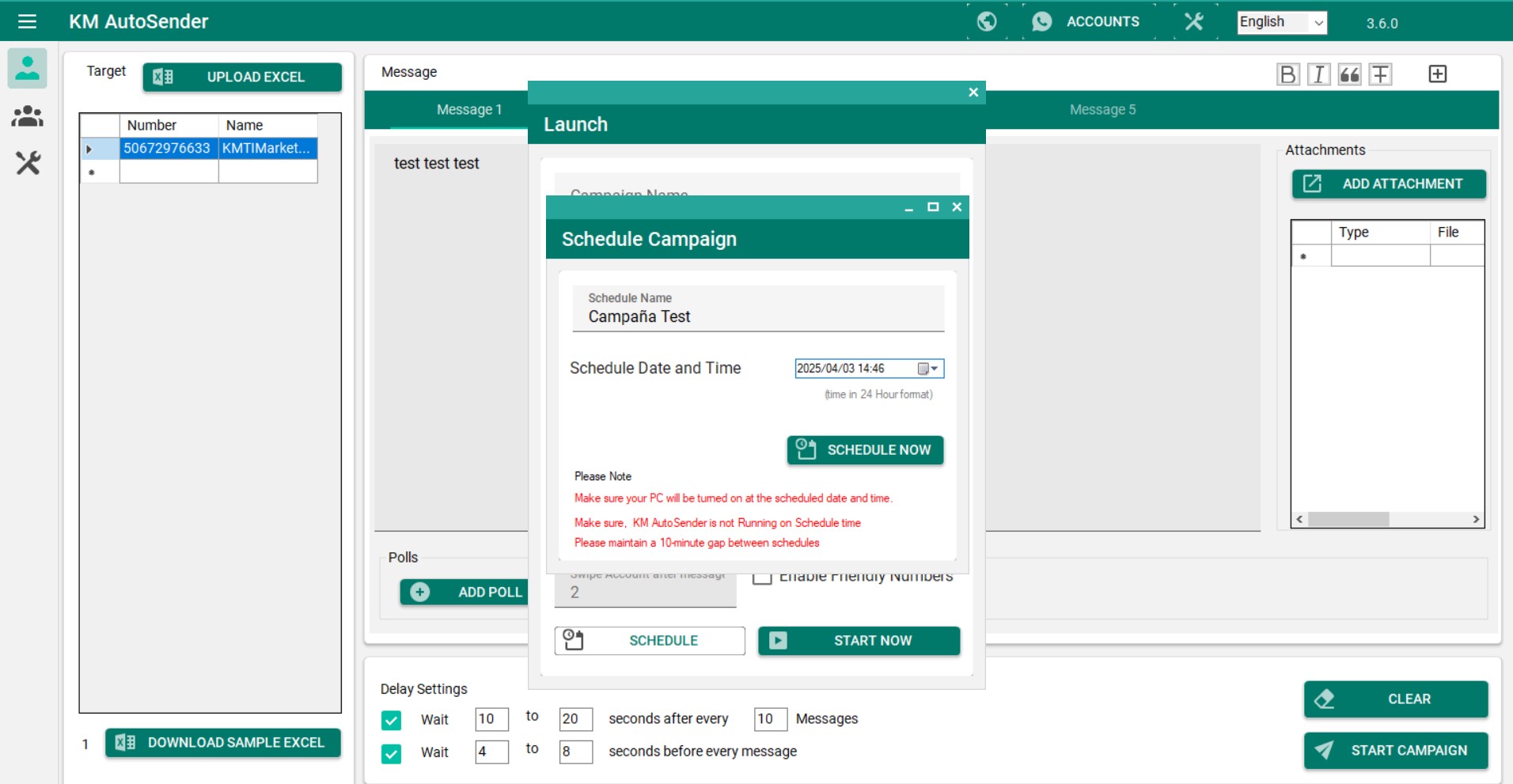Screen dimensions: 1513x784
Task: Apply strikethrough formatting to message
Action: pyautogui.click(x=1380, y=74)
